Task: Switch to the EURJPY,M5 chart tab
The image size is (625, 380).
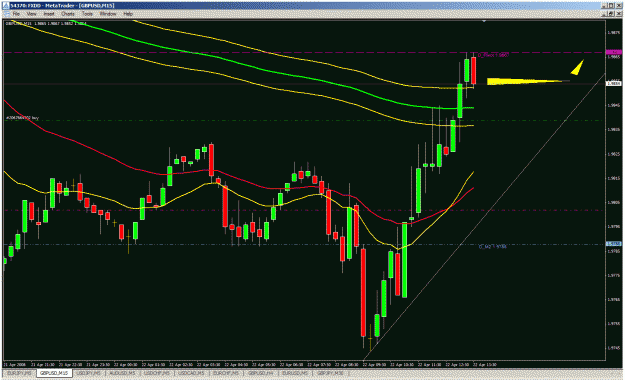Action: (19, 373)
